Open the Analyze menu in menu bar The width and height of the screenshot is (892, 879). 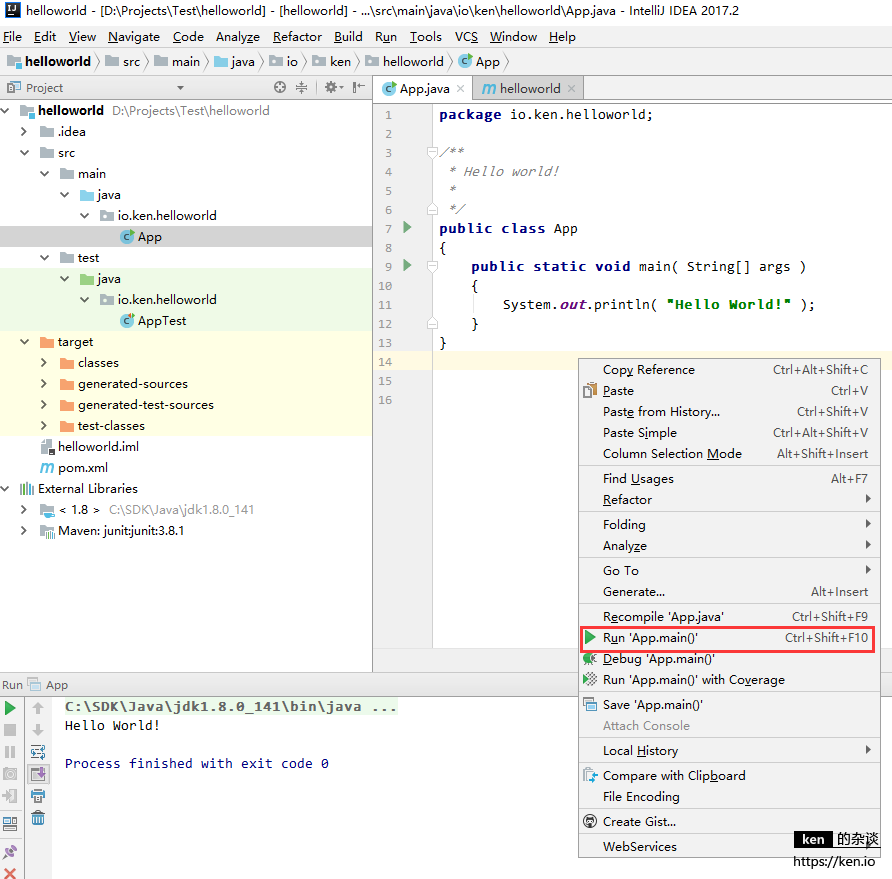click(238, 37)
